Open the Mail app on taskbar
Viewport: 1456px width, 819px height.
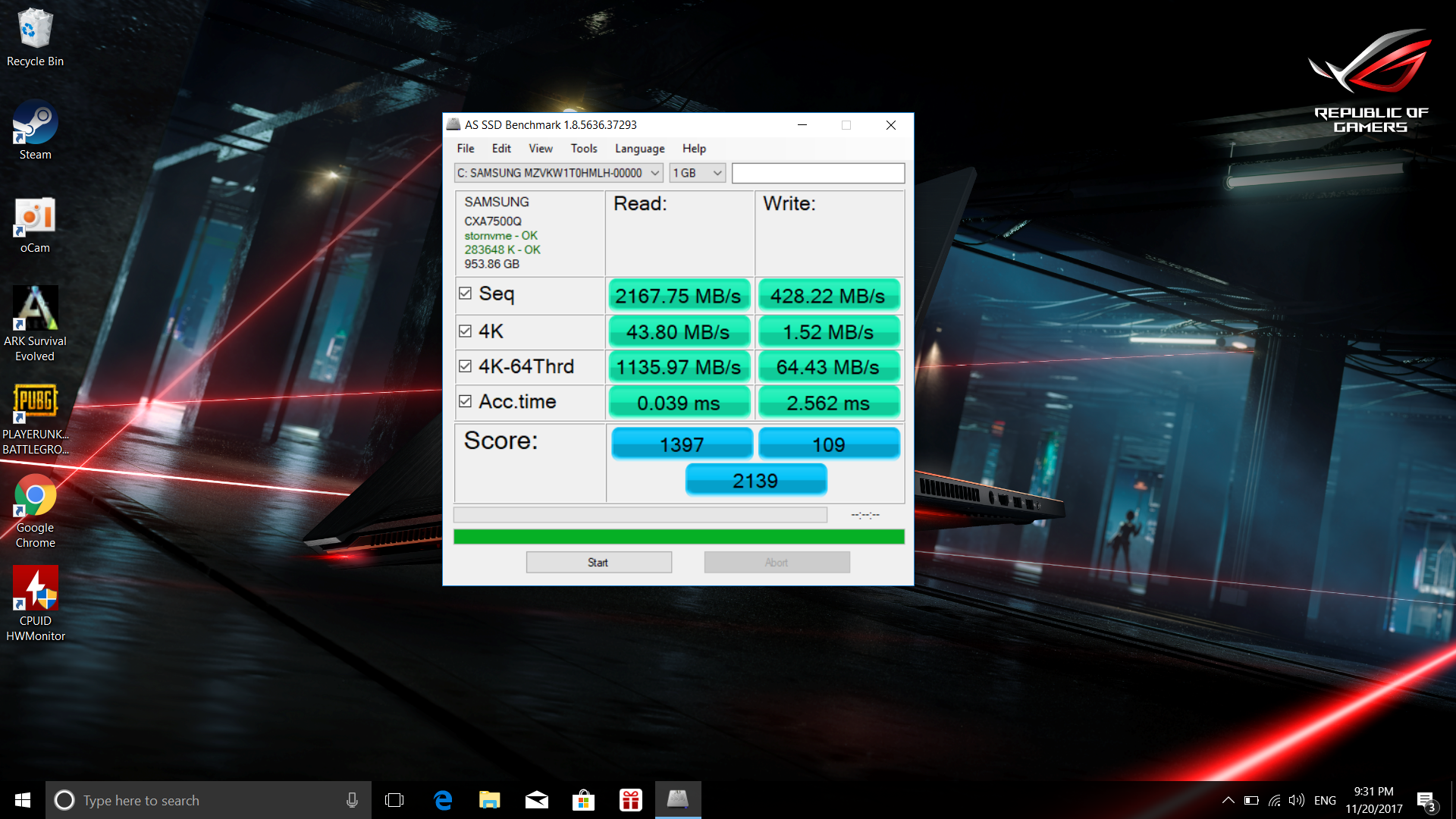(537, 800)
